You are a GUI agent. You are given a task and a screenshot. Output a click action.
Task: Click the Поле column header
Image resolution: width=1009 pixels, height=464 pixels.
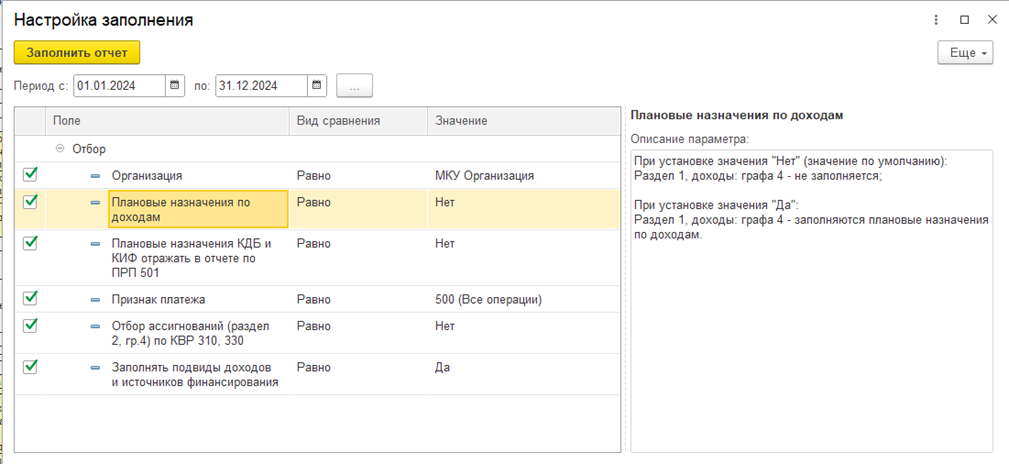167,121
